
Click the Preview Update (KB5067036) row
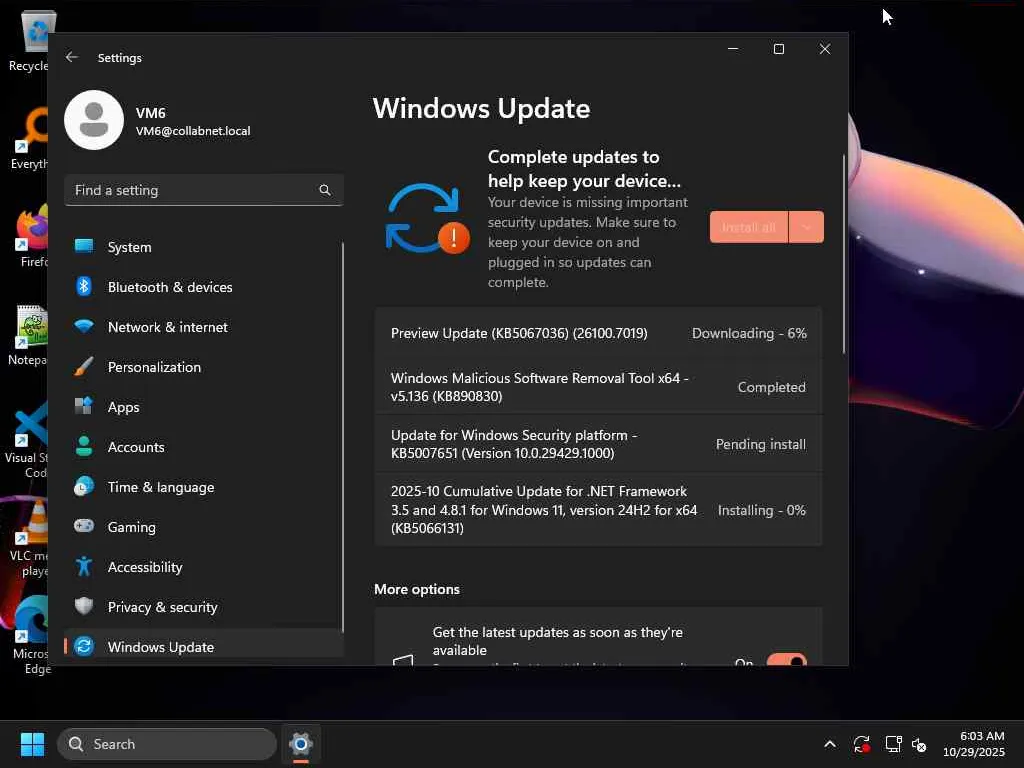click(598, 333)
